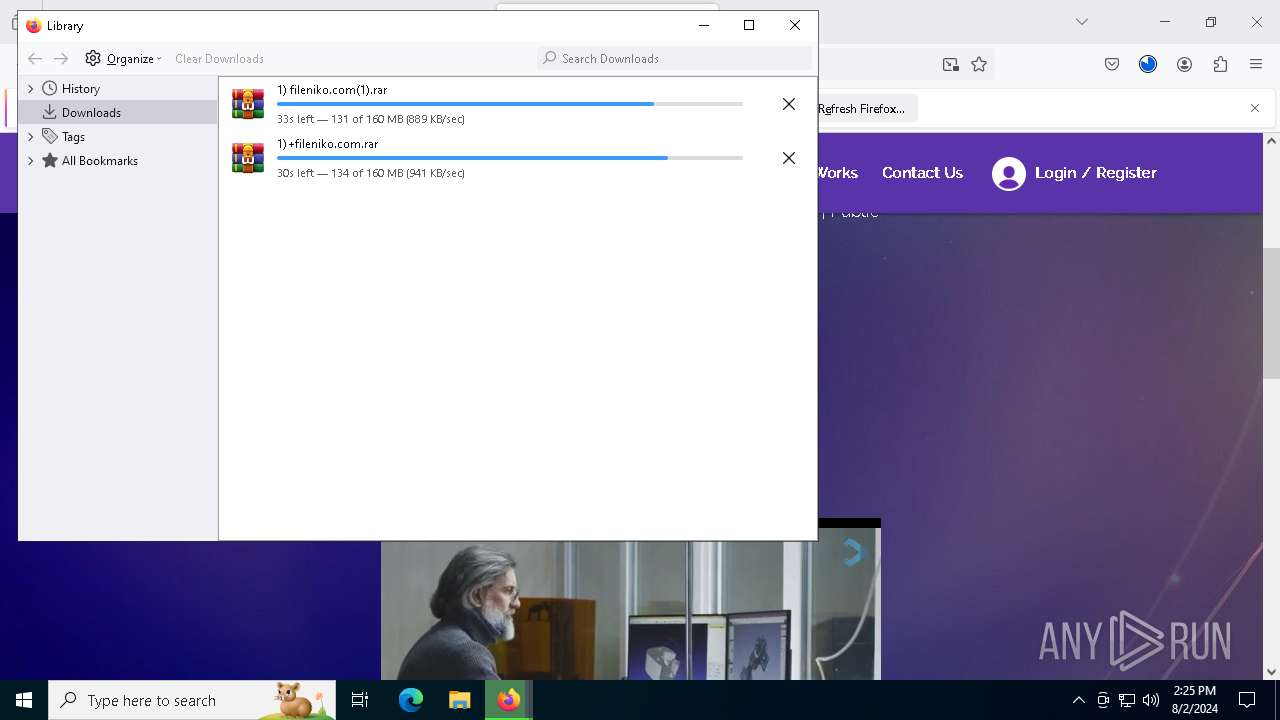
Task: Click the webpage vertical scrollbar thumb
Action: [1271, 313]
